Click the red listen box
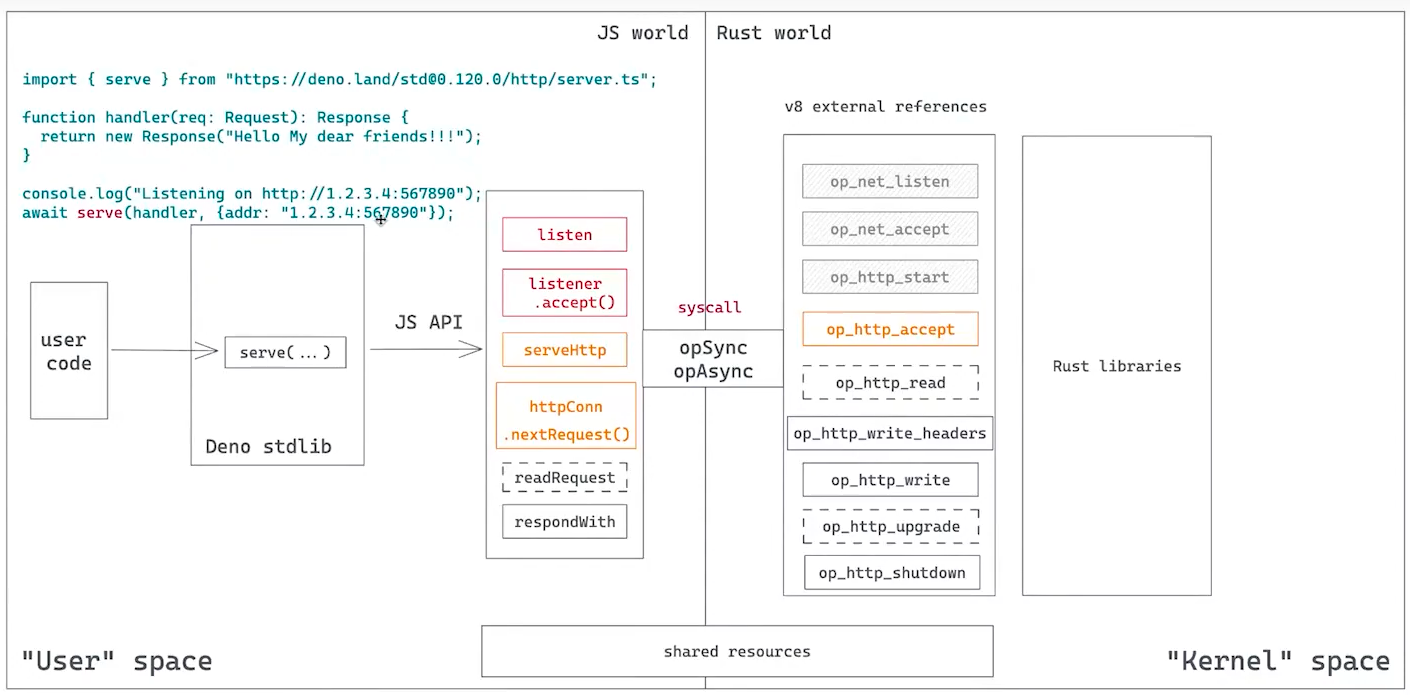The image size is (1410, 695). pos(564,235)
